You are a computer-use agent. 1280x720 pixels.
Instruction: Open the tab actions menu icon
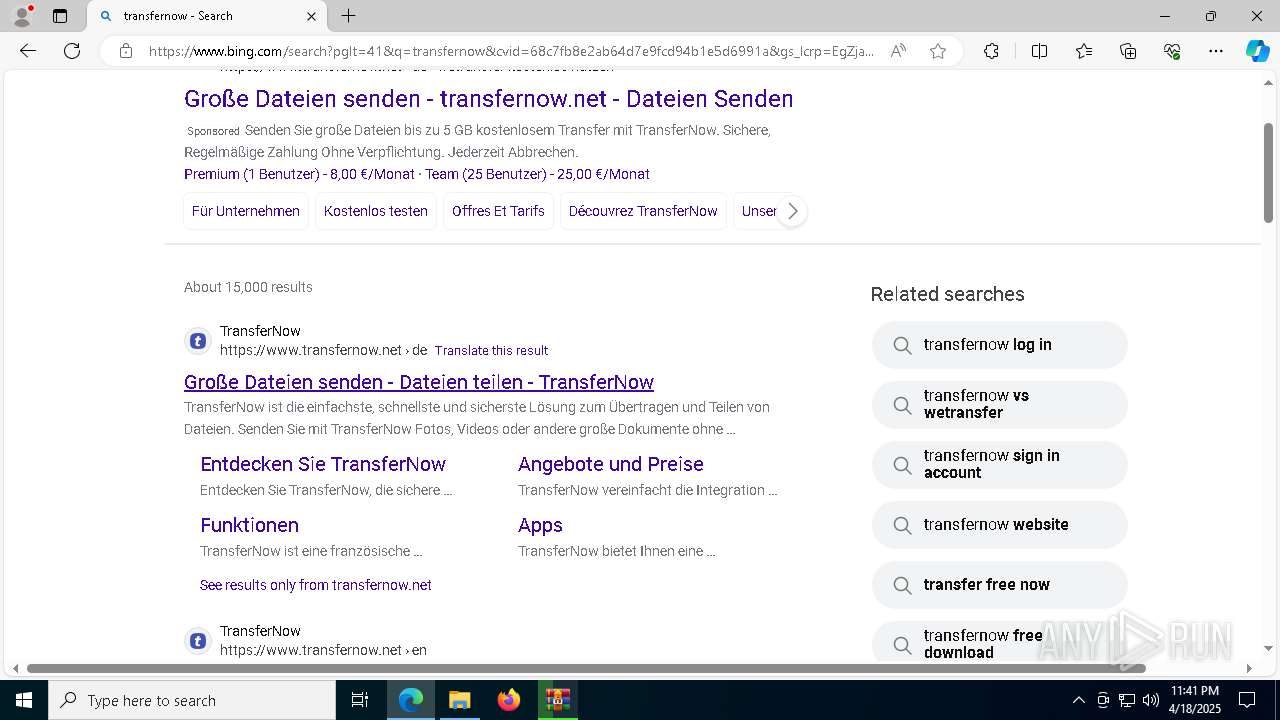(60, 16)
